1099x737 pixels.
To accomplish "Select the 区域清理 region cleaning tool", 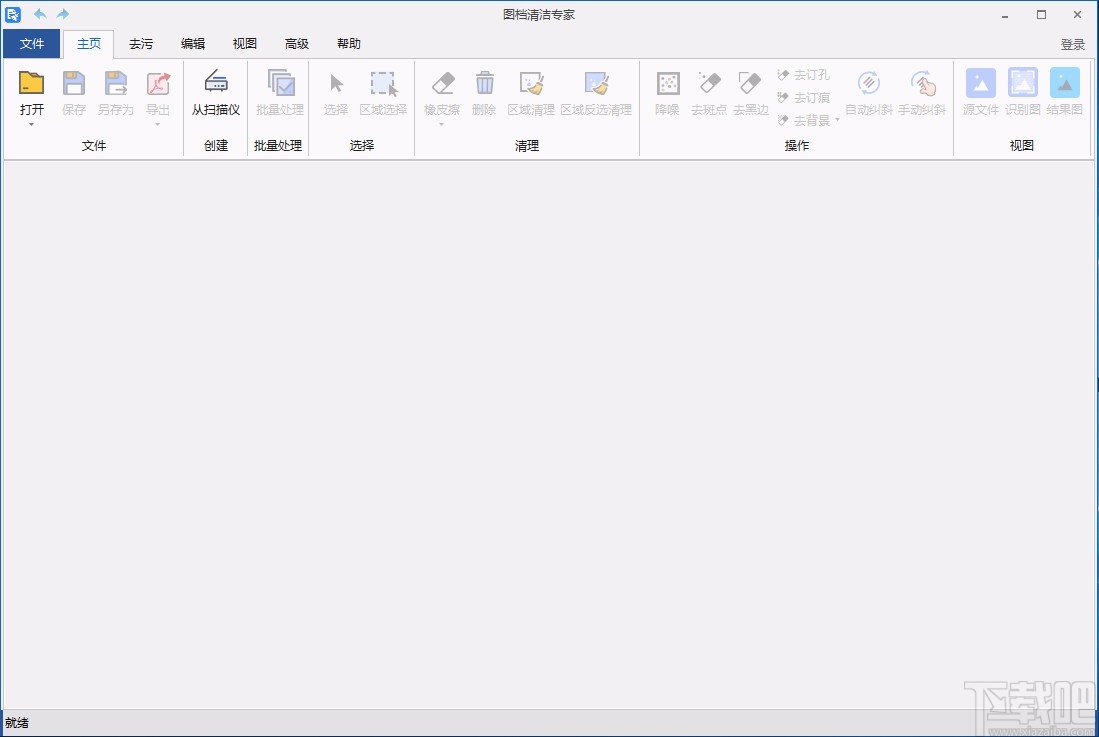I will pyautogui.click(x=530, y=95).
